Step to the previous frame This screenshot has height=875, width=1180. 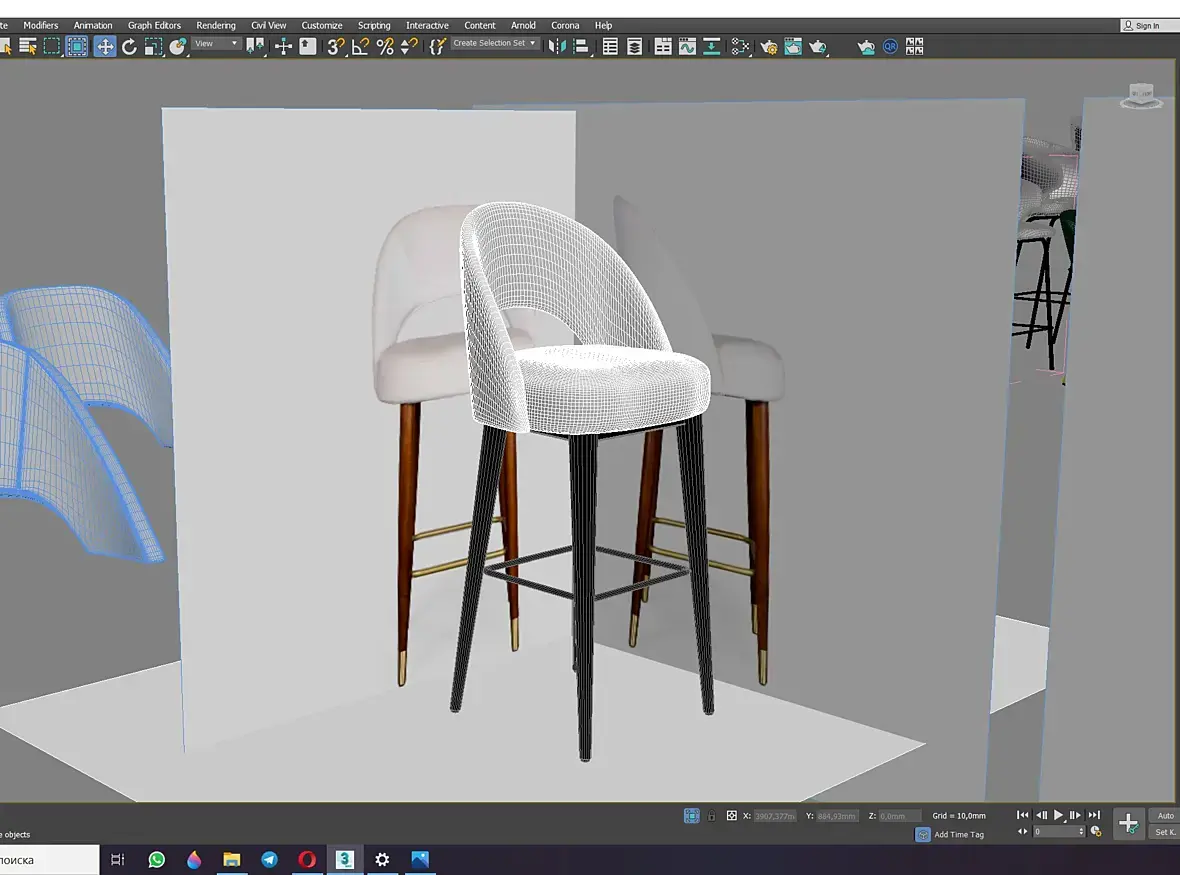[1041, 815]
